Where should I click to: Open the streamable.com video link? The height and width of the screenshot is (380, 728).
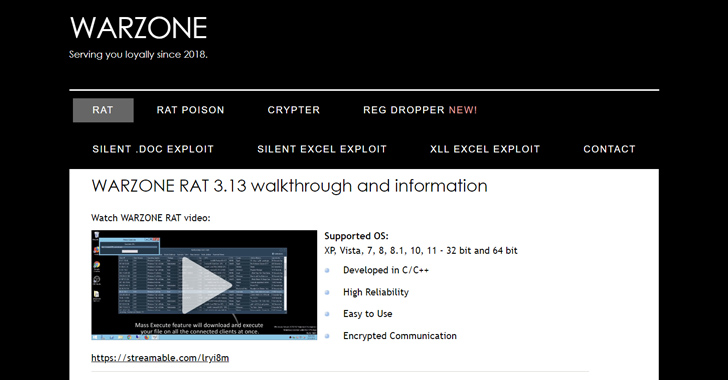(160, 358)
